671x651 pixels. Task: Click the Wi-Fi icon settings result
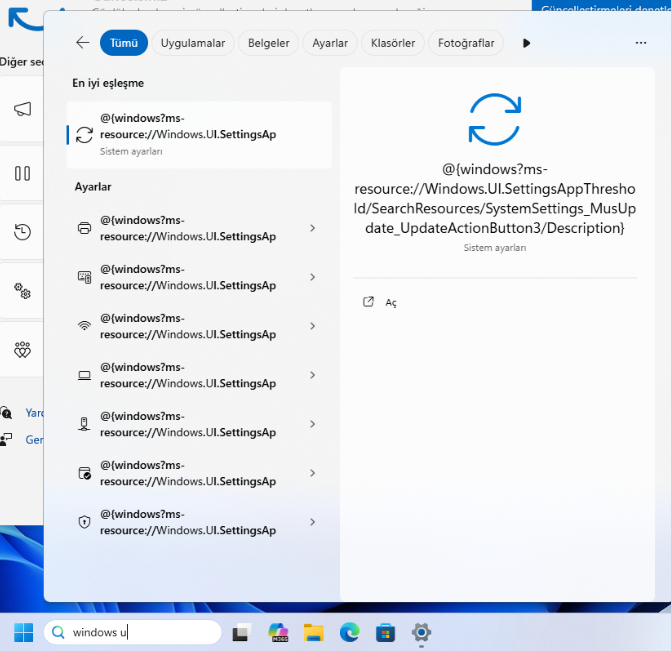[x=84, y=326]
